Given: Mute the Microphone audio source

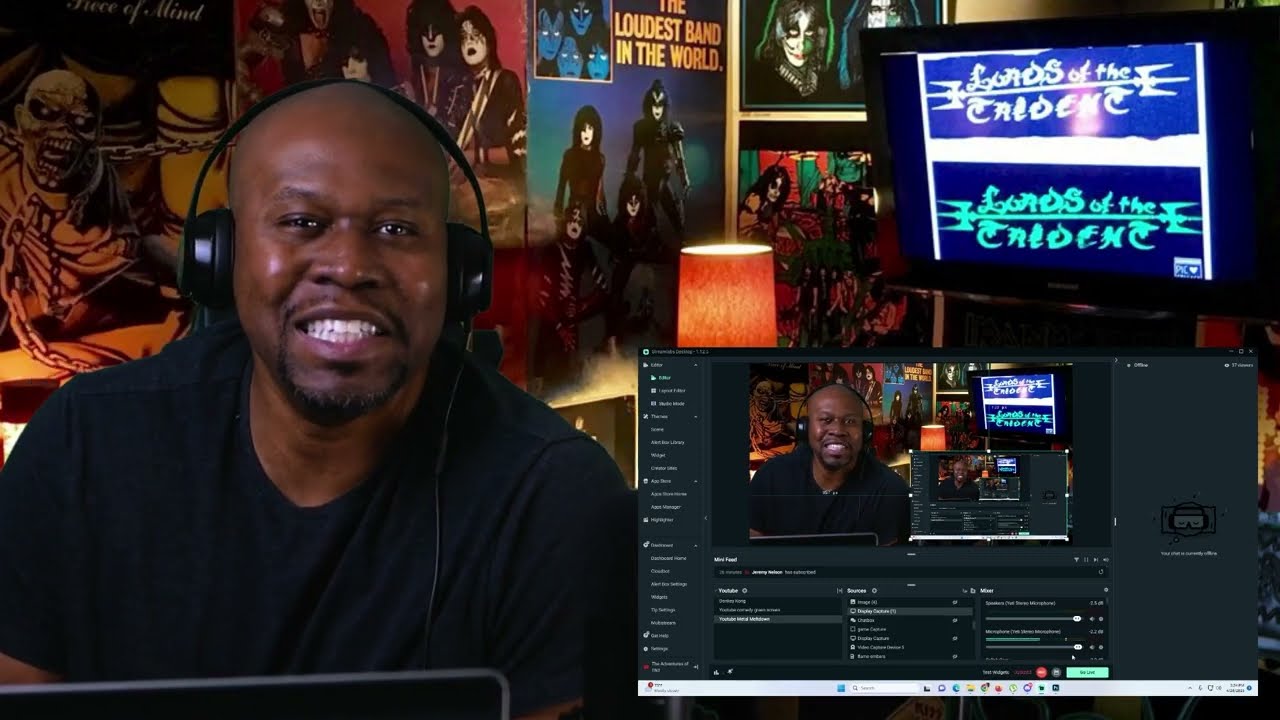Looking at the screenshot, I should click(x=1092, y=647).
